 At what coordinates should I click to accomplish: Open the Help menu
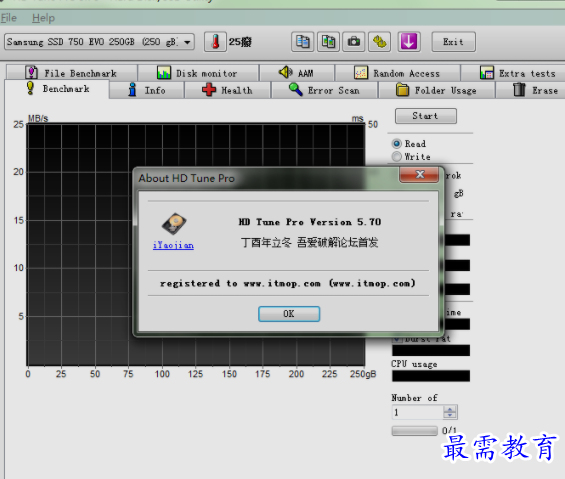pos(43,18)
